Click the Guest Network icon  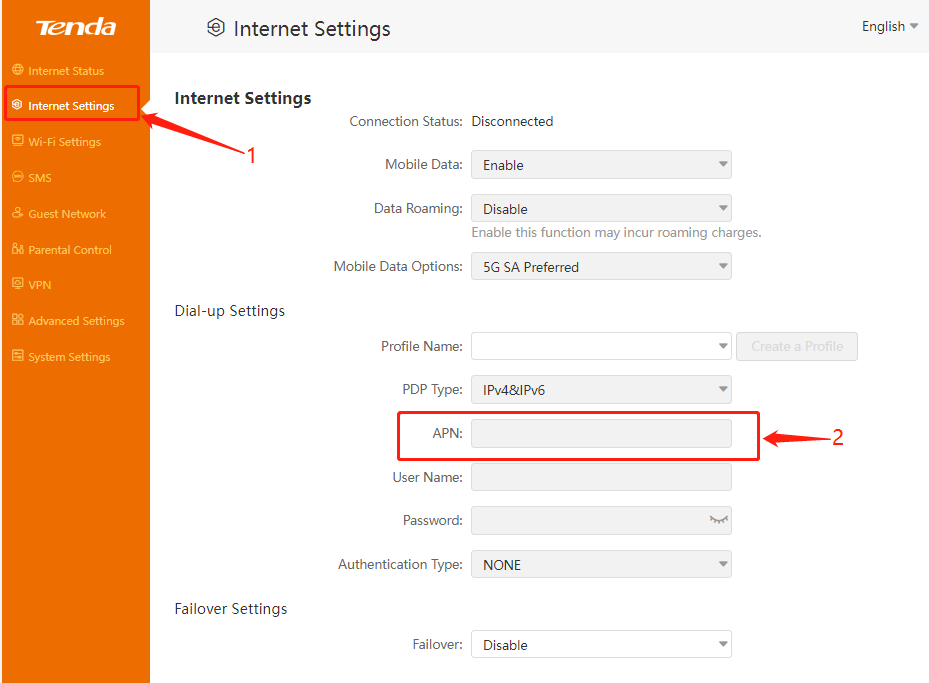click(x=17, y=214)
